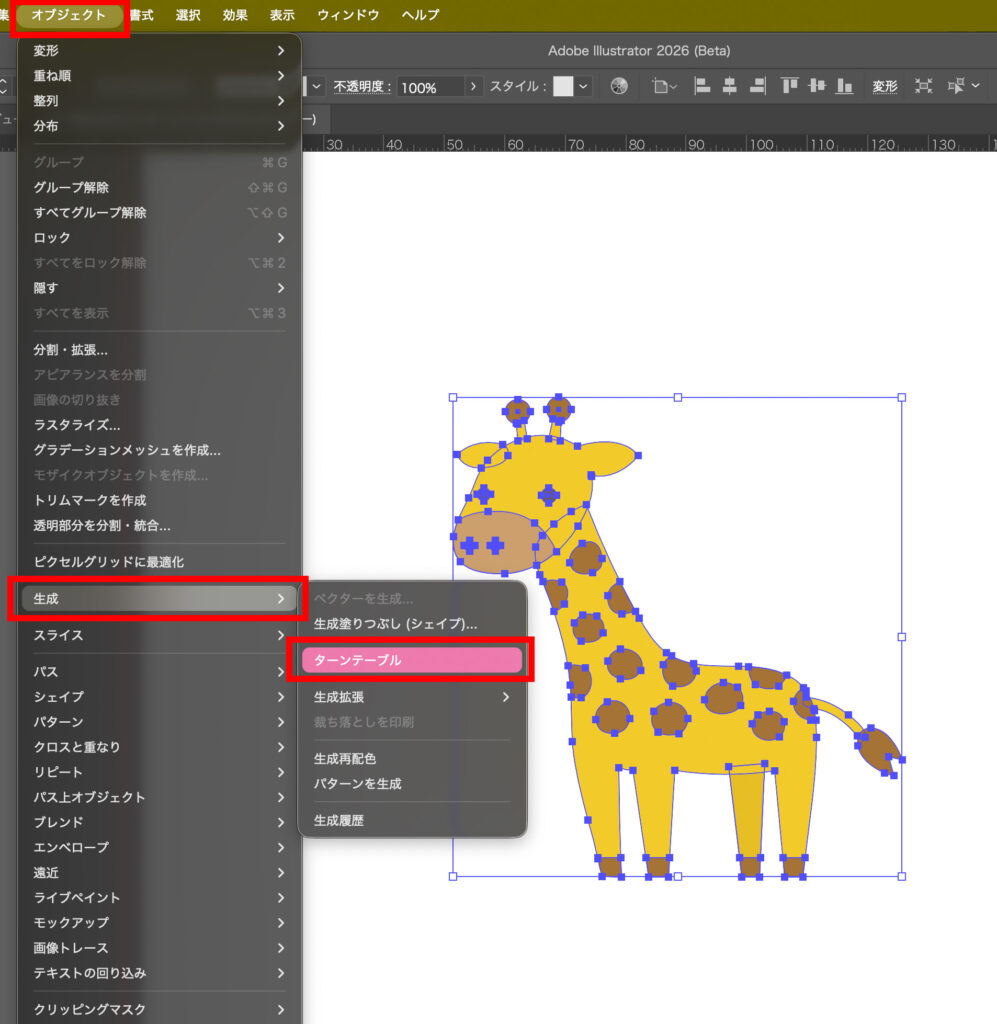Open the graphic style dropdown arrow
The image size is (997, 1024).
[x=583, y=87]
